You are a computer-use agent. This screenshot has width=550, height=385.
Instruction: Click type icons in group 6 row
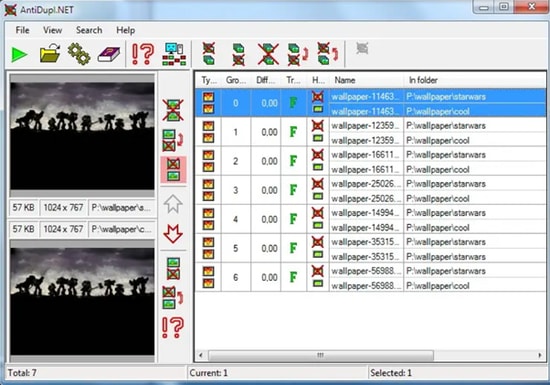[208, 277]
